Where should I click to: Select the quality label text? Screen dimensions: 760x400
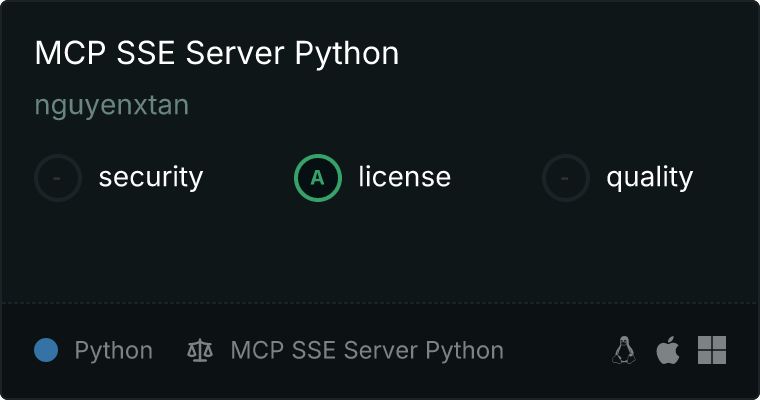[x=649, y=178]
